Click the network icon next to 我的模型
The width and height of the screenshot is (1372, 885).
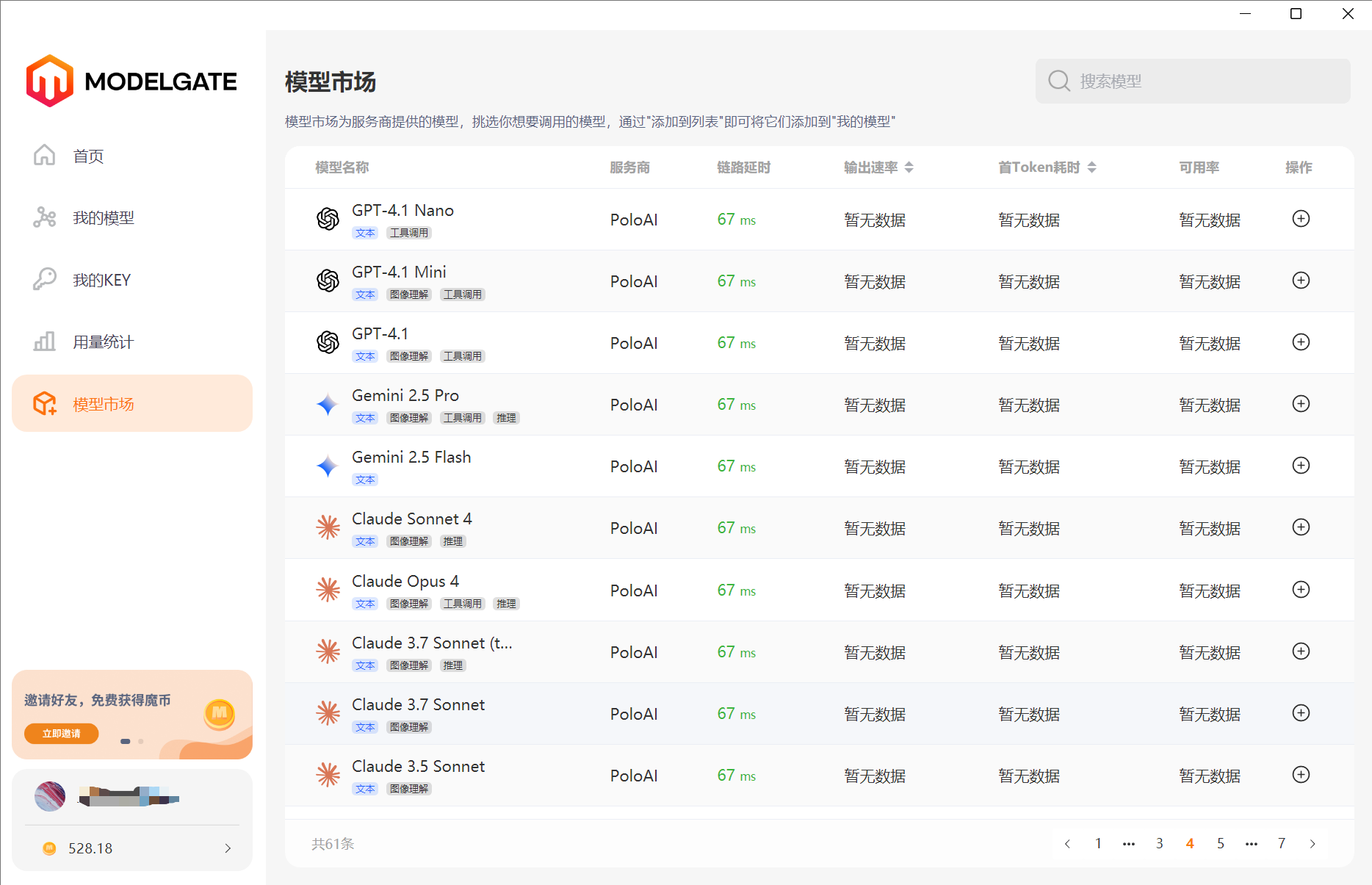pos(44,217)
